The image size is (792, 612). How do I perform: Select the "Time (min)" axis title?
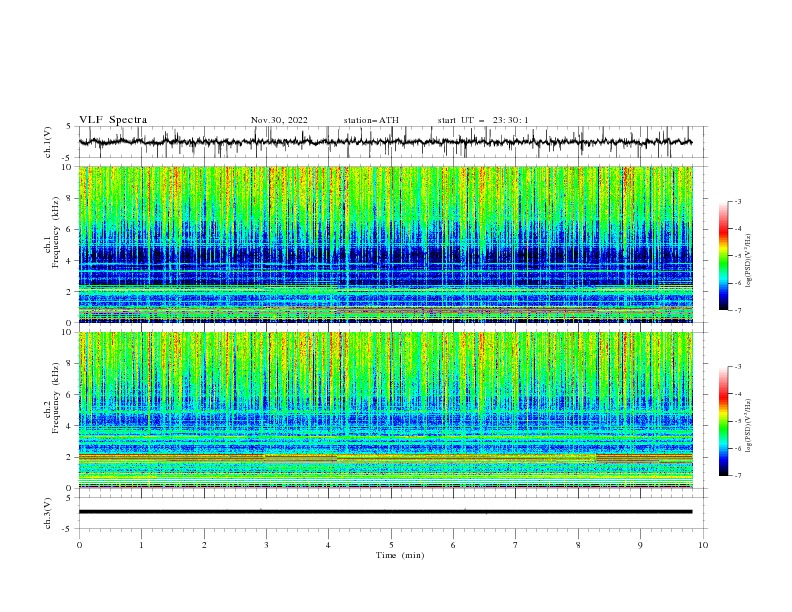[x=400, y=555]
